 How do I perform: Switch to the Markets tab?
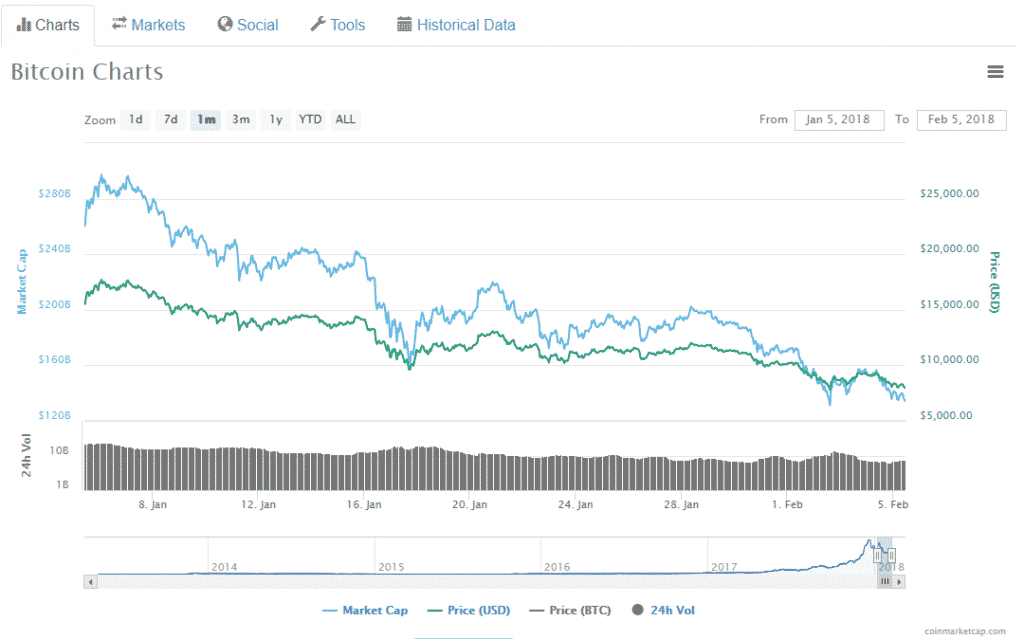tap(148, 25)
